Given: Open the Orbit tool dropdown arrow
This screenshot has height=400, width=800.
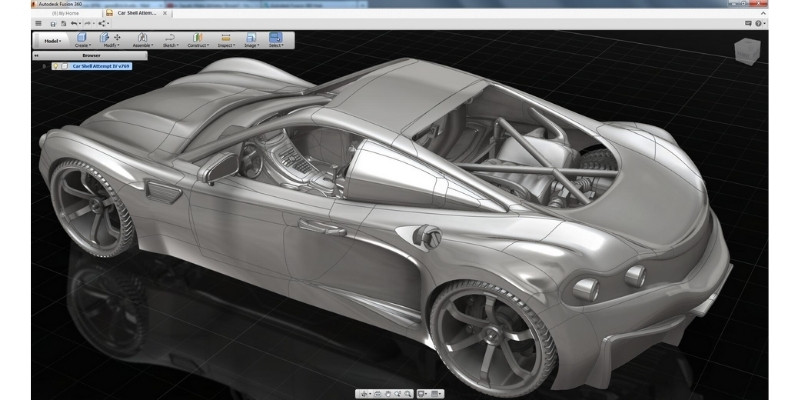Looking at the screenshot, I should [x=370, y=394].
